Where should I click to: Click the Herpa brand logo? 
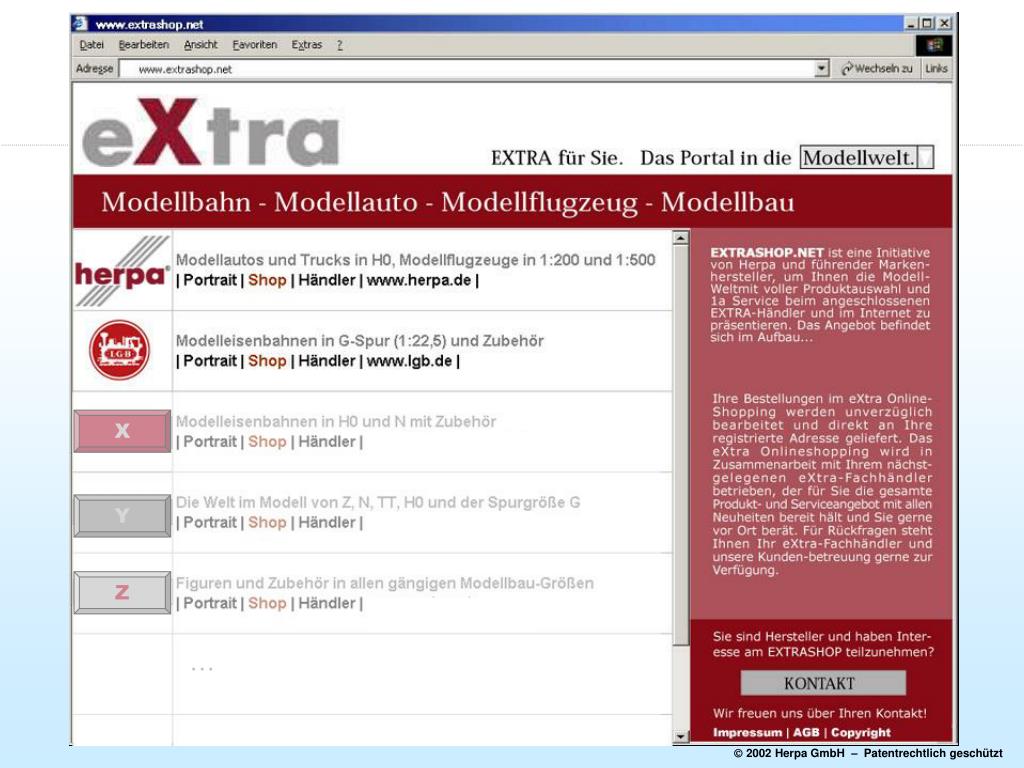point(122,271)
